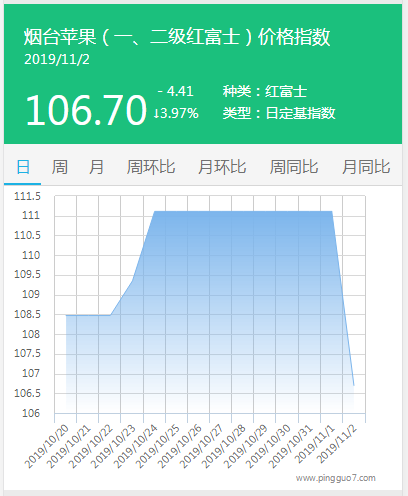Open the 周环比 tab

151,167
